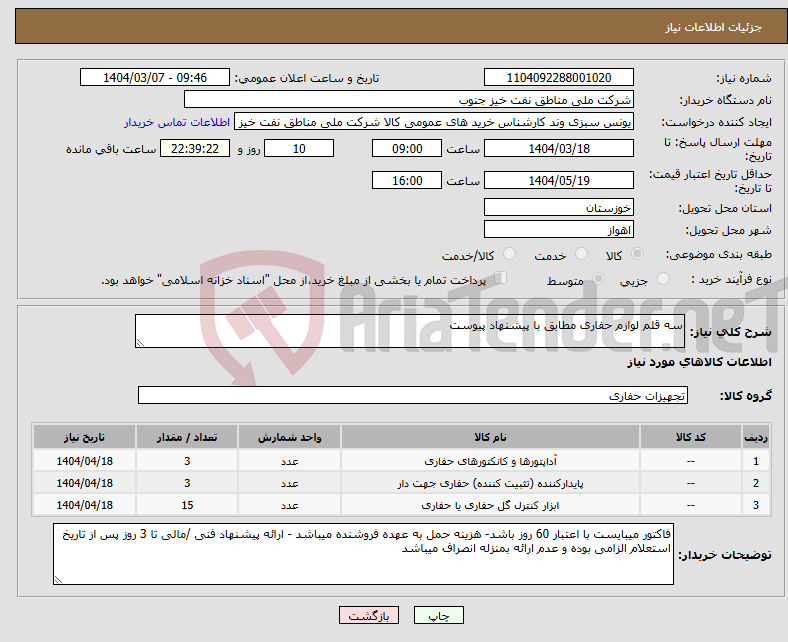Click the resize handle of شرح کلی نیاز box
788x642 pixels.
140,343
